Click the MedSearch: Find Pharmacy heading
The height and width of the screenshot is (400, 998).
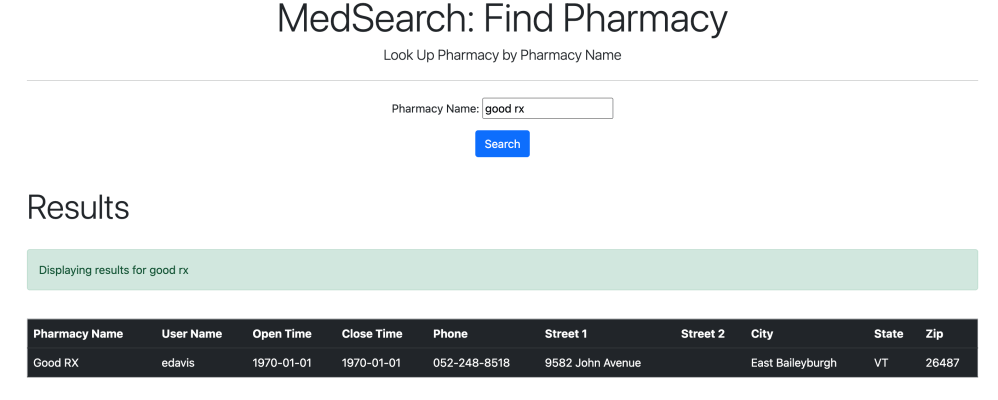click(502, 20)
